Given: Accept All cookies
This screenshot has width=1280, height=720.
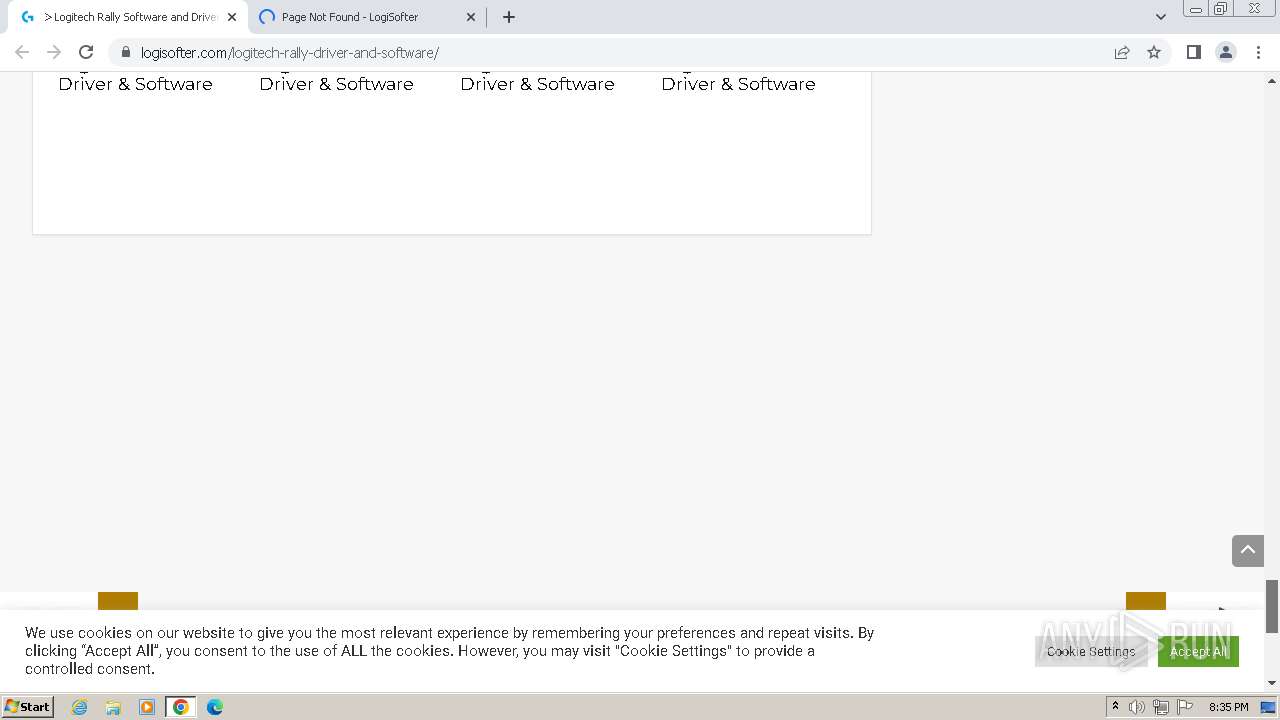Looking at the screenshot, I should pos(1198,651).
